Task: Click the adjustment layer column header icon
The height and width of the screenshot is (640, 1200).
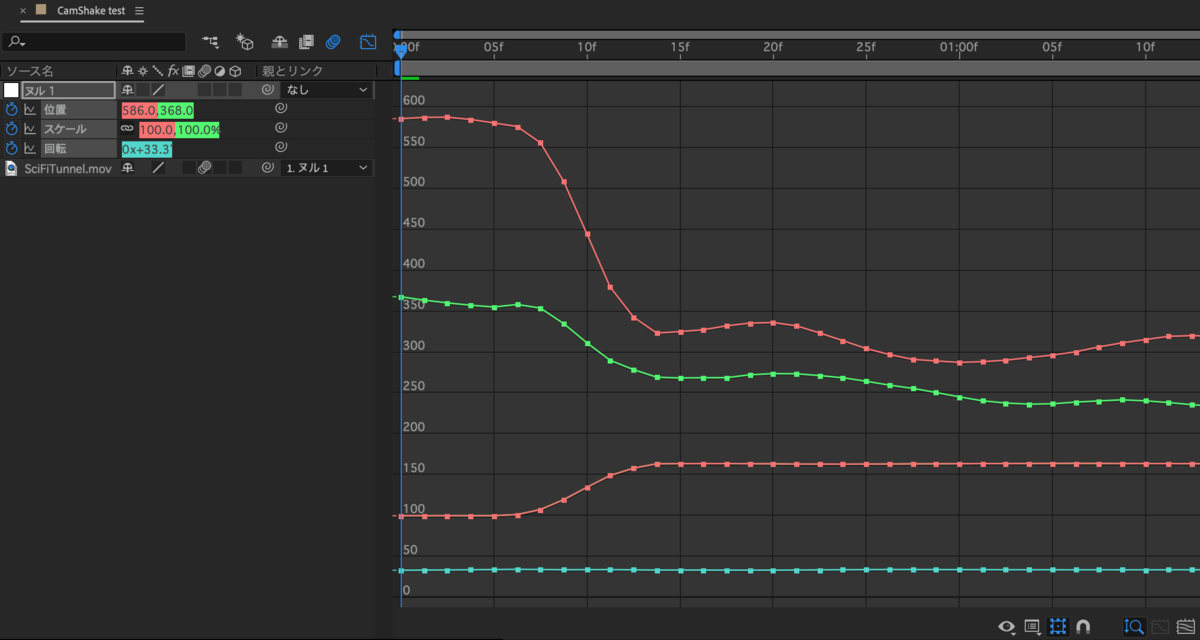Action: (220, 71)
